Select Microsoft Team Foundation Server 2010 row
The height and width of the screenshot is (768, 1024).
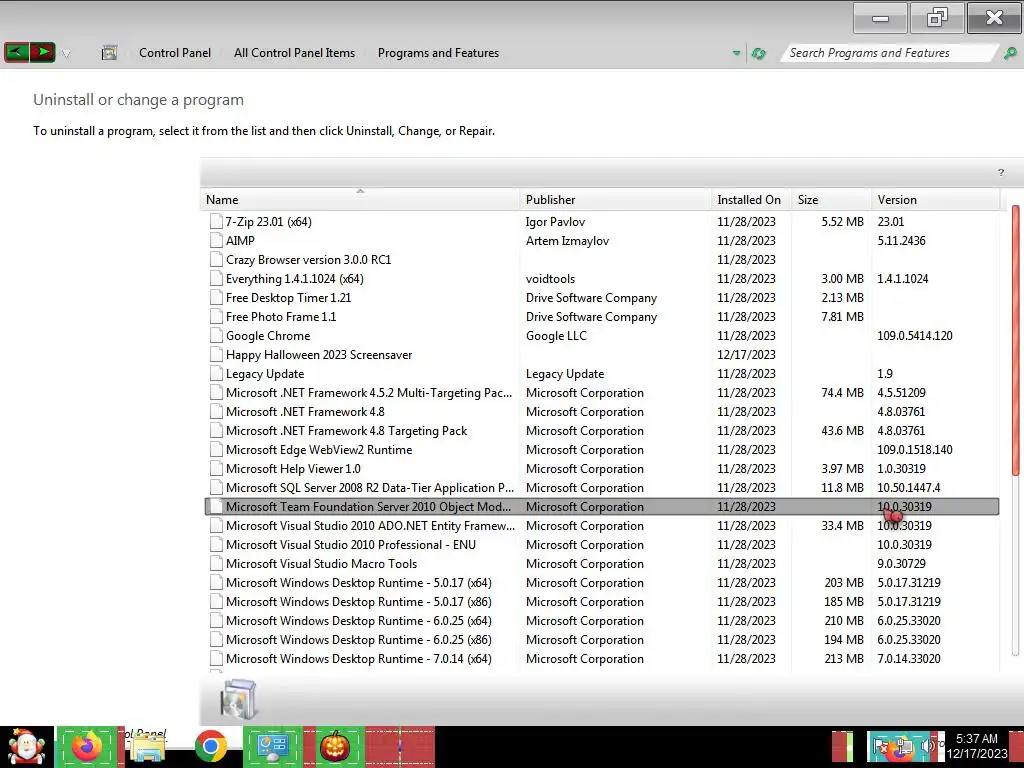[x=601, y=507]
